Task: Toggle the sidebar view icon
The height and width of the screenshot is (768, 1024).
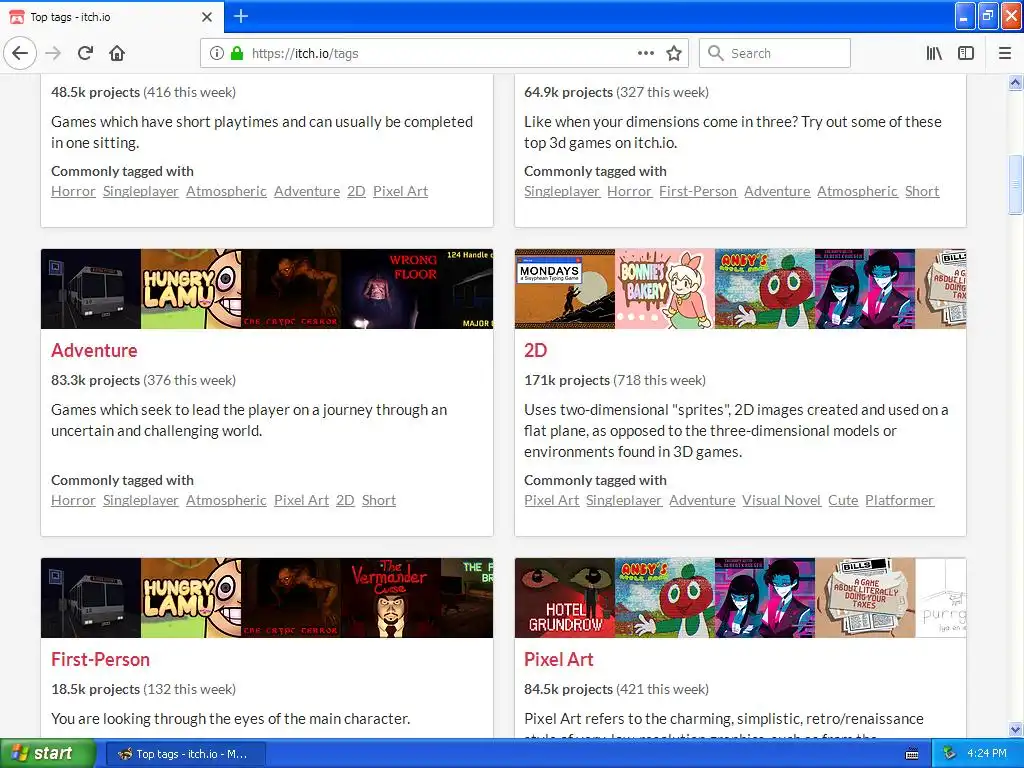Action: coord(966,54)
